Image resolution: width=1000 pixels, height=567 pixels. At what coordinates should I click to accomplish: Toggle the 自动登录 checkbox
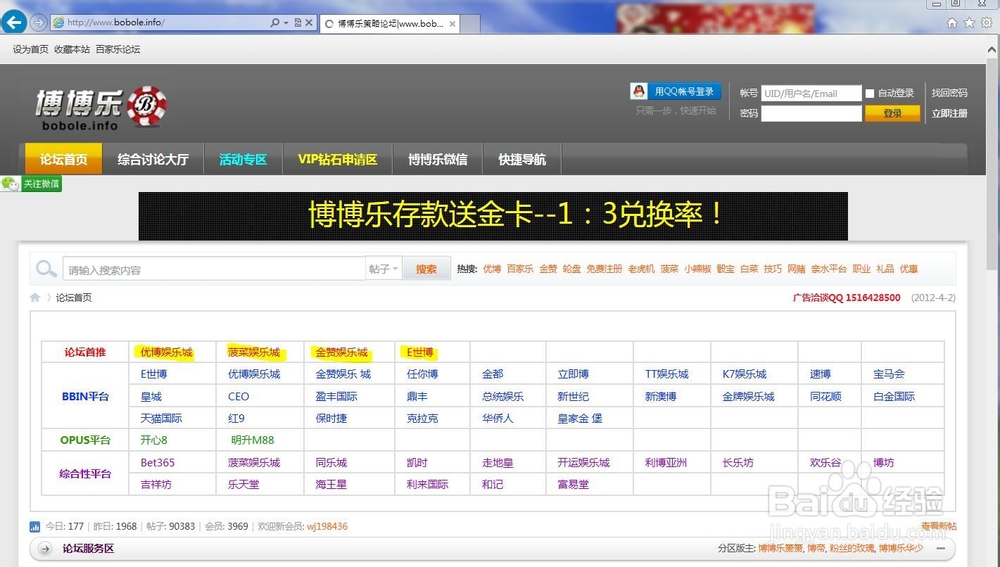click(870, 93)
